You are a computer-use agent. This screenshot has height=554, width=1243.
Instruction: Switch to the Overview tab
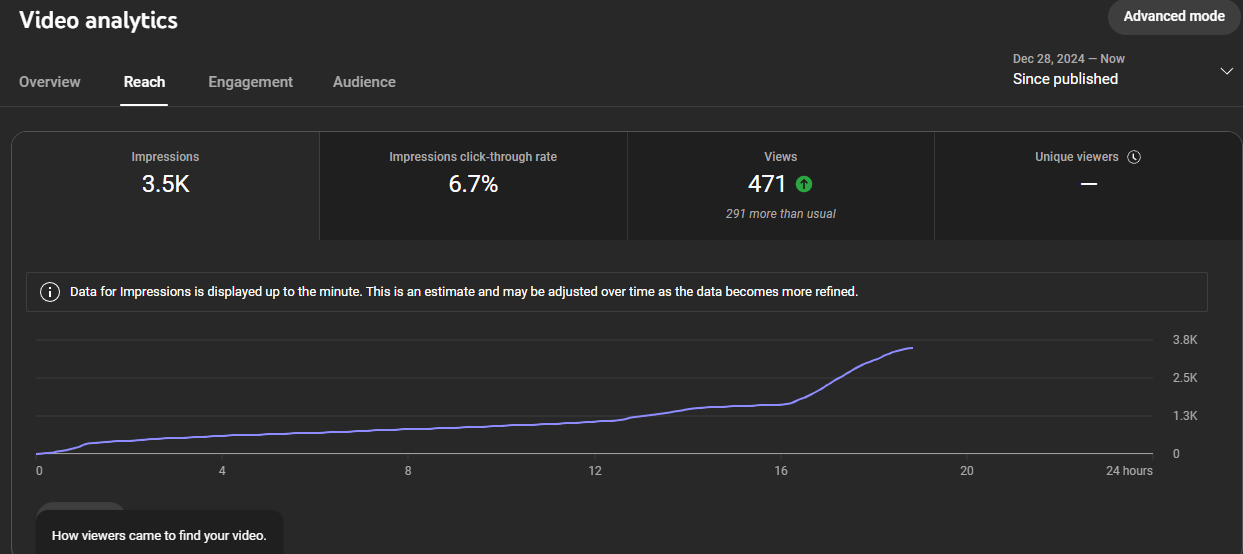click(x=50, y=82)
